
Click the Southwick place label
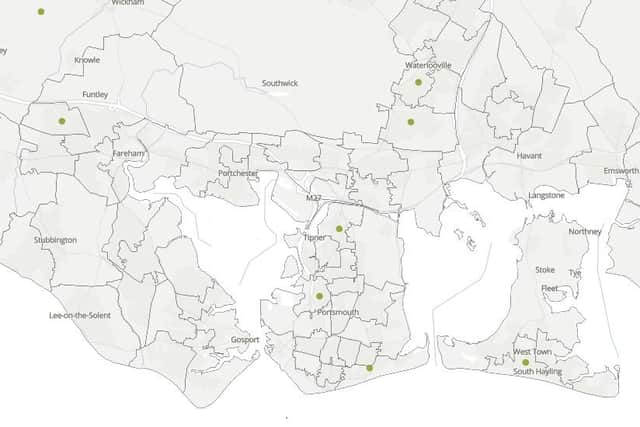280,83
